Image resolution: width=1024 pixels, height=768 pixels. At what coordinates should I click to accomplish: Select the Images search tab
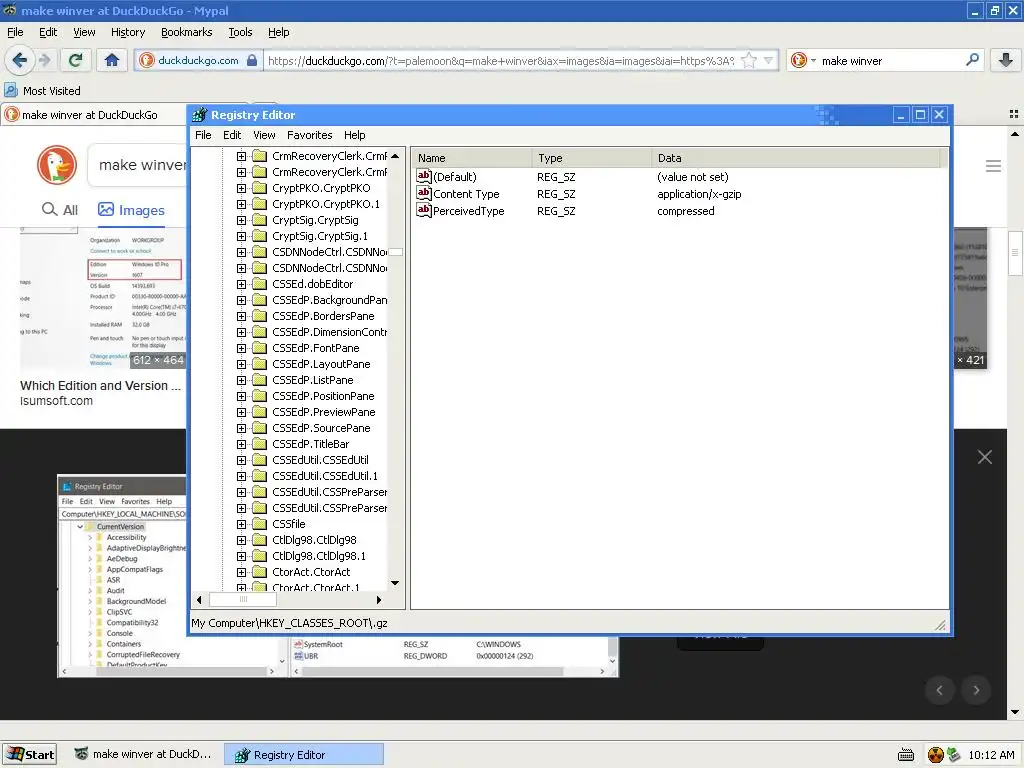[x=131, y=210]
